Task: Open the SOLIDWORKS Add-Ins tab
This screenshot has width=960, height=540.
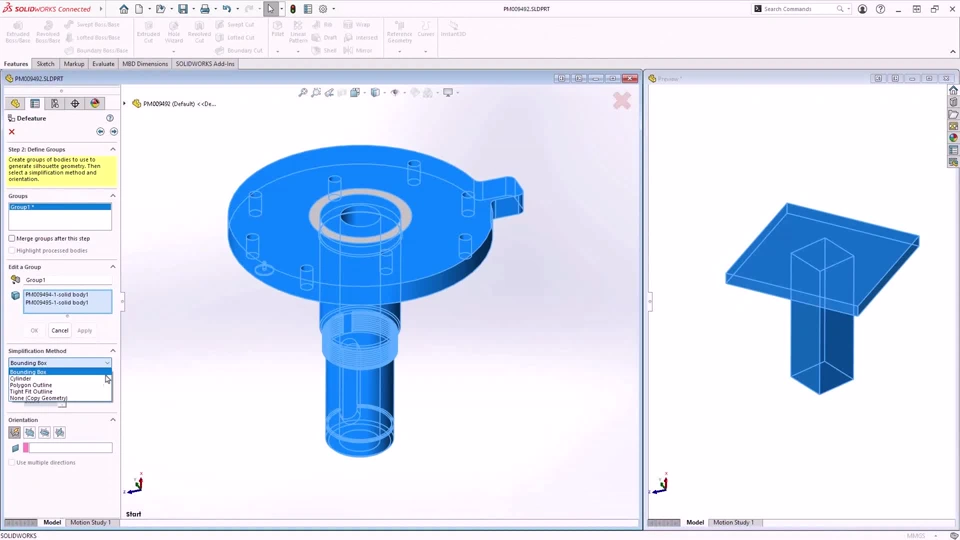Action: (205, 64)
